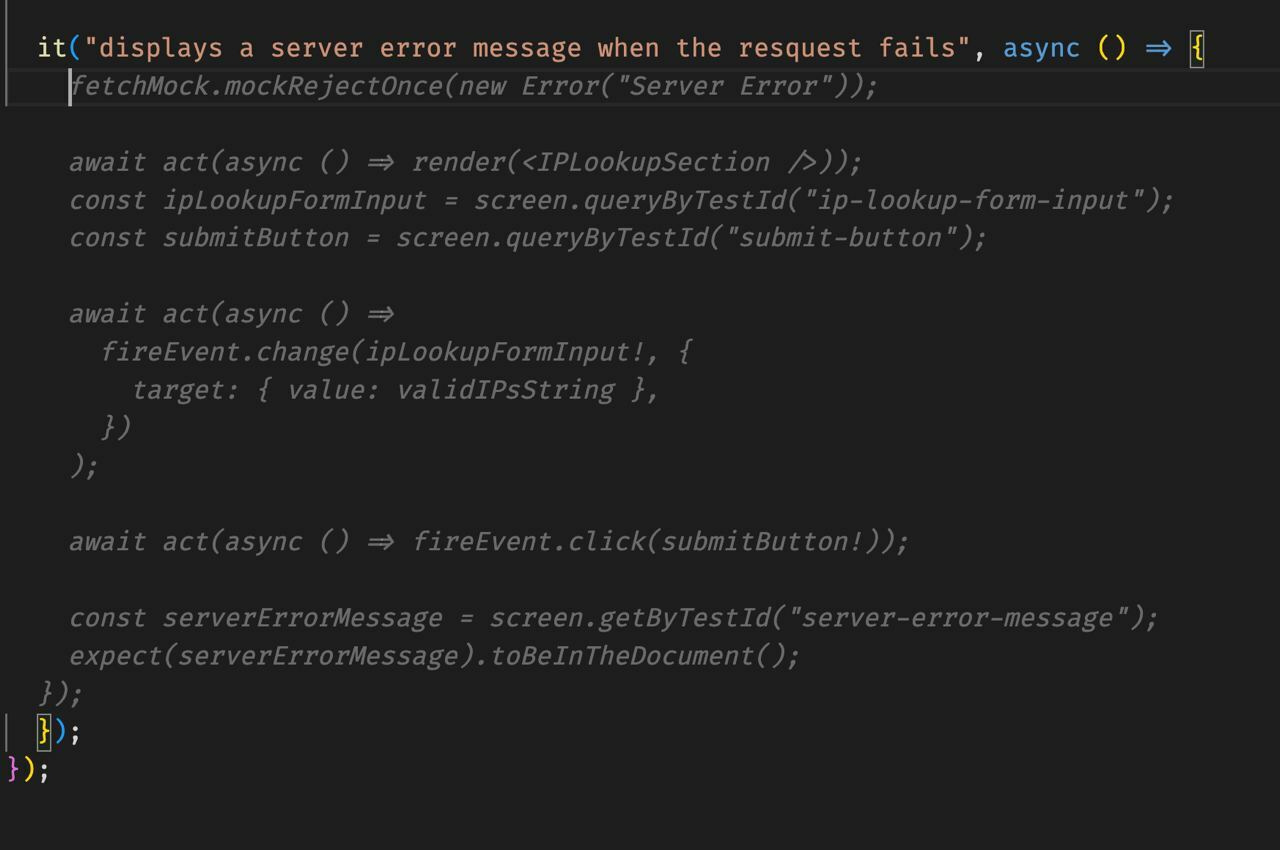Click the pink closing brace on last line
The width and height of the screenshot is (1280, 850).
pos(14,769)
